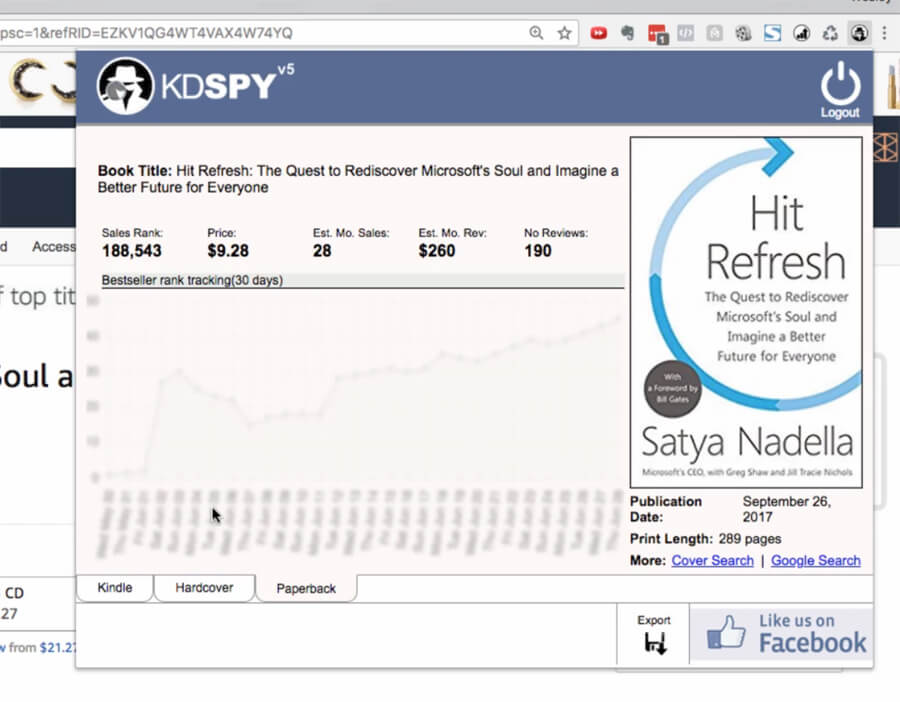Click the Like us on Facebook thumbs-up banner

point(782,634)
